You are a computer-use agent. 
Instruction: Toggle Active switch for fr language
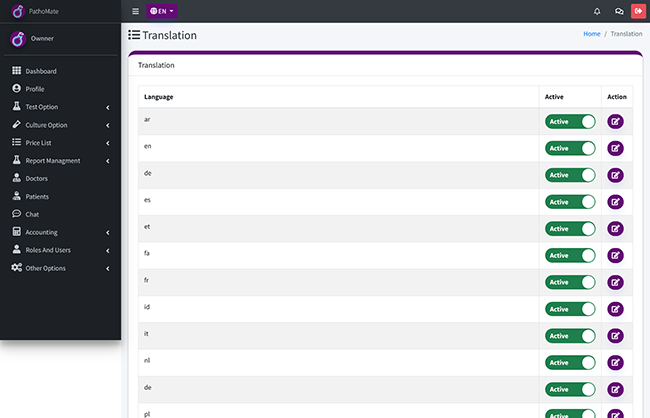tap(570, 282)
